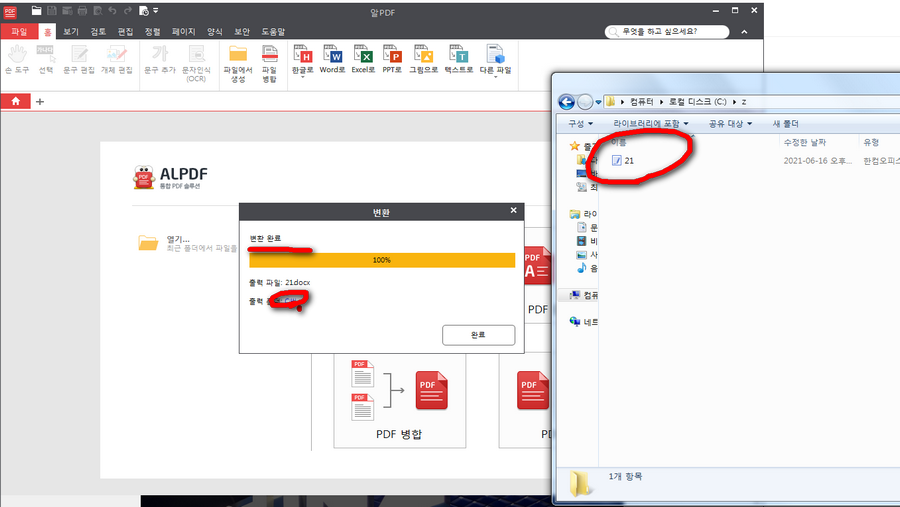Click the 완료 button in dialog
Image resolution: width=900 pixels, height=507 pixels.
pos(478,335)
